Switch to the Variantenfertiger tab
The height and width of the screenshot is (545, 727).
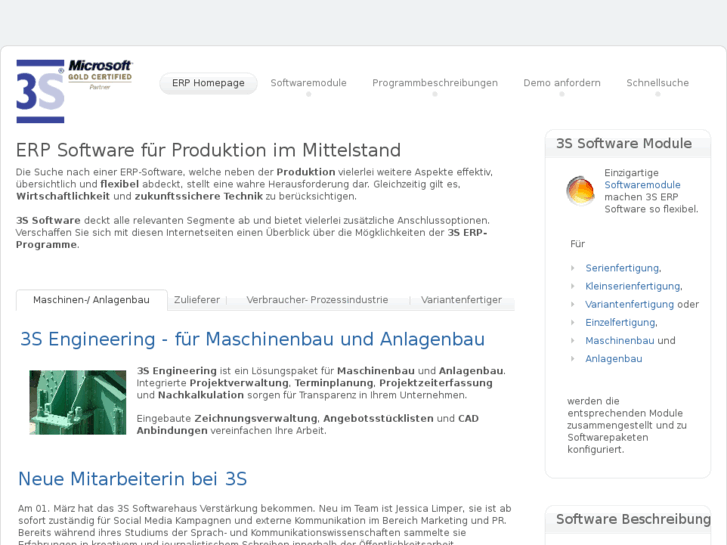click(x=461, y=300)
